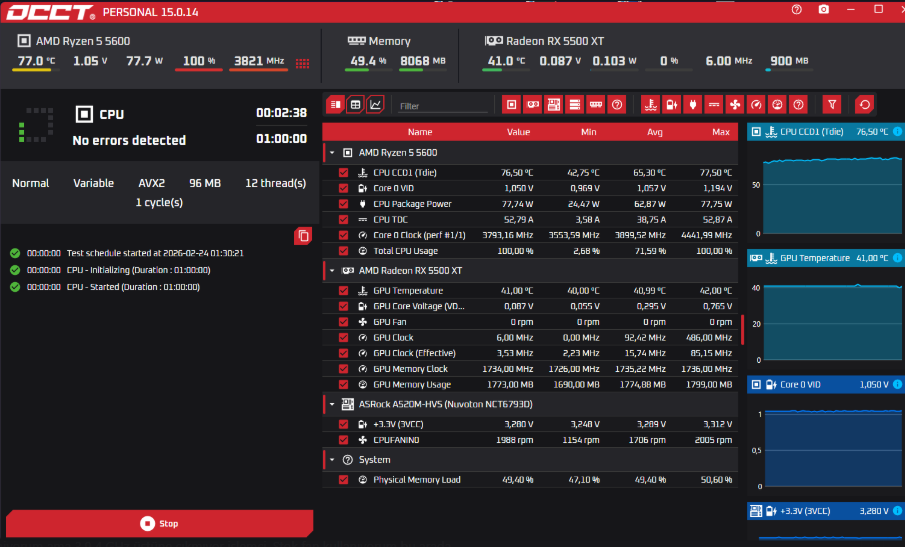The height and width of the screenshot is (547, 905).
Task: Uncheck the CPU TDC sensor row
Action: coord(343,219)
